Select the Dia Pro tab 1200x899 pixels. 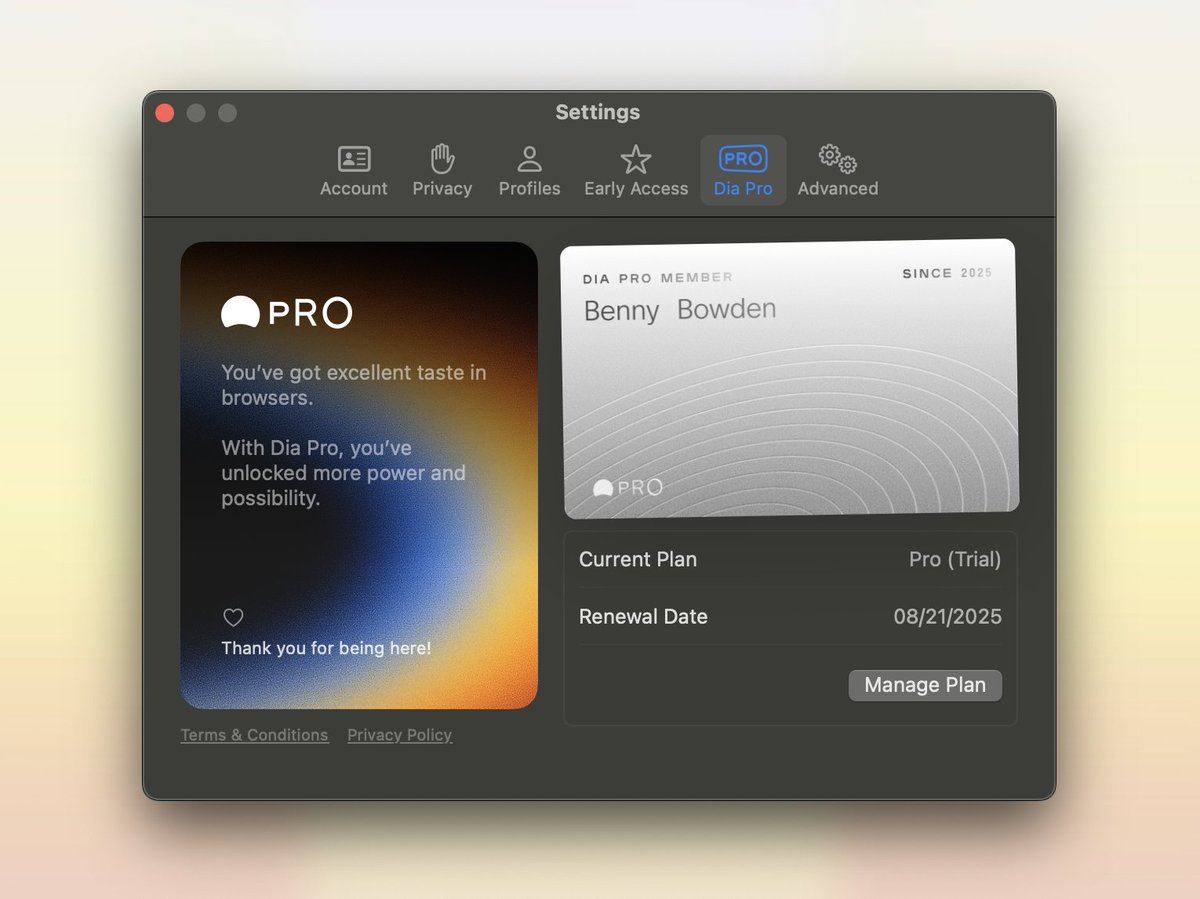(743, 171)
